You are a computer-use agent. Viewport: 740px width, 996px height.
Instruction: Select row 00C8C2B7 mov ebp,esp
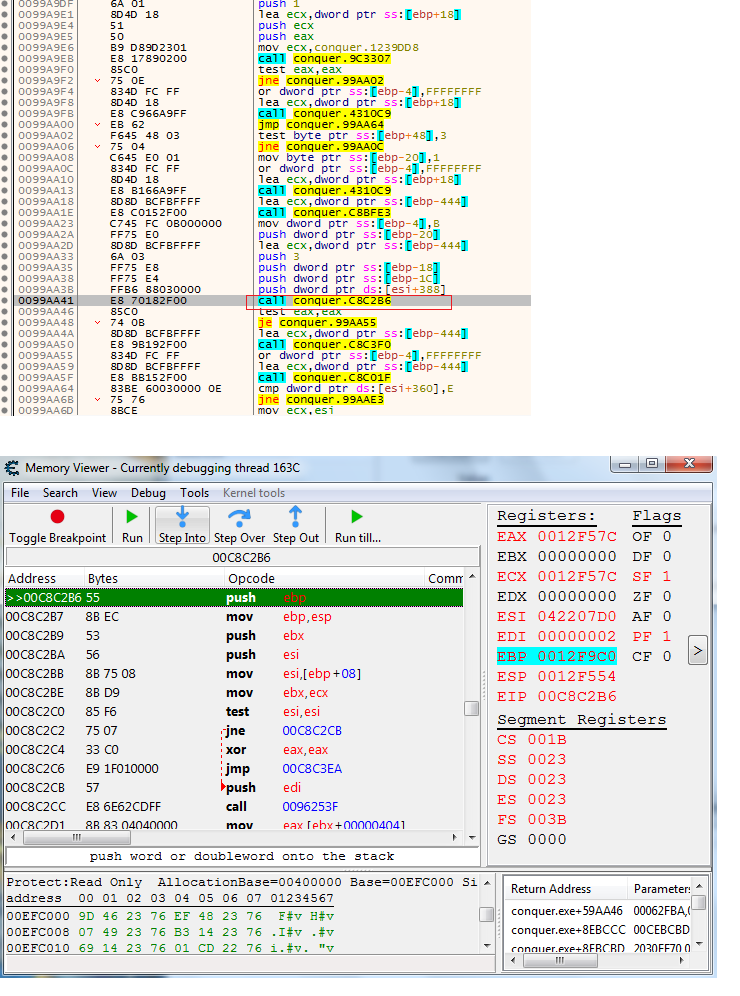tap(234, 617)
